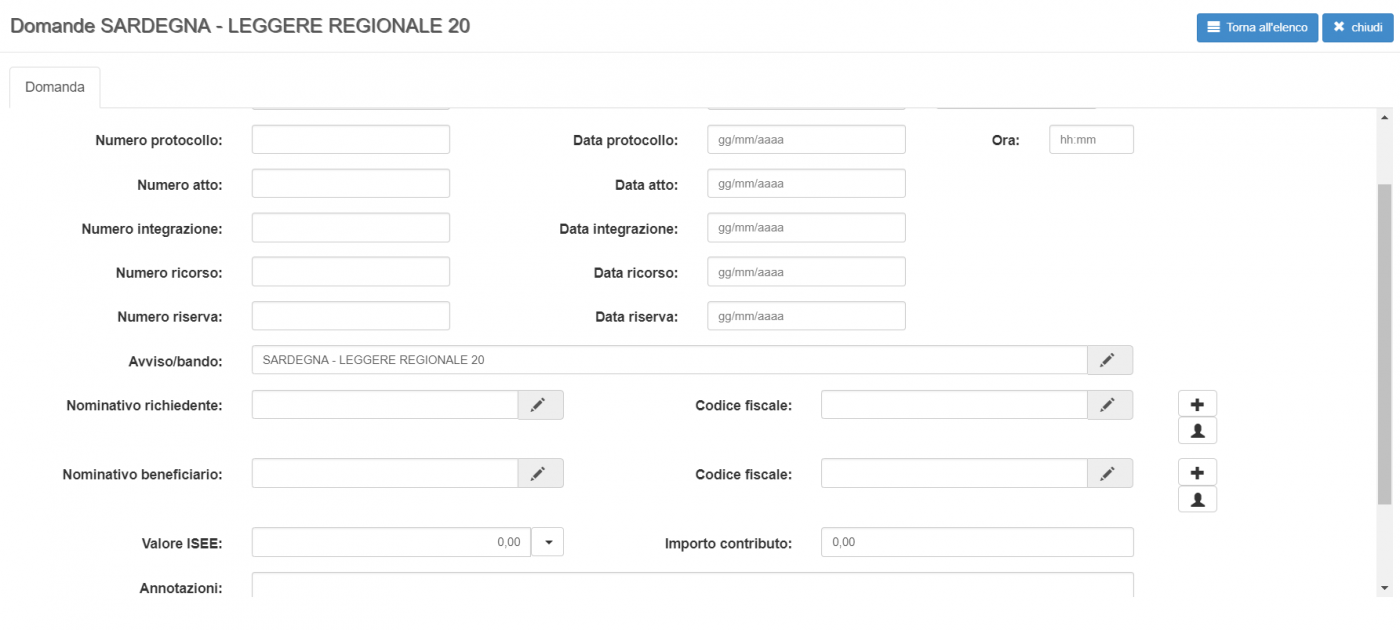Click the vertical scrollbar down arrow
This screenshot has width=1400, height=630.
point(1384,588)
